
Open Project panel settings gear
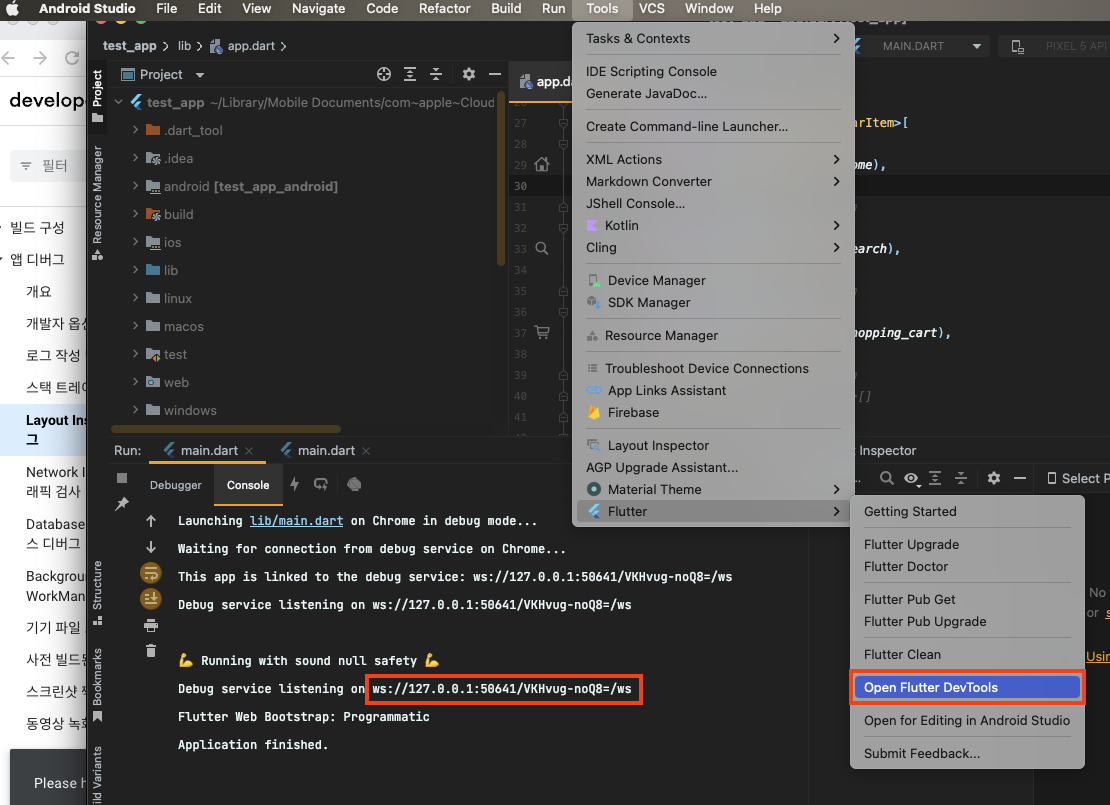pyautogui.click(x=469, y=74)
